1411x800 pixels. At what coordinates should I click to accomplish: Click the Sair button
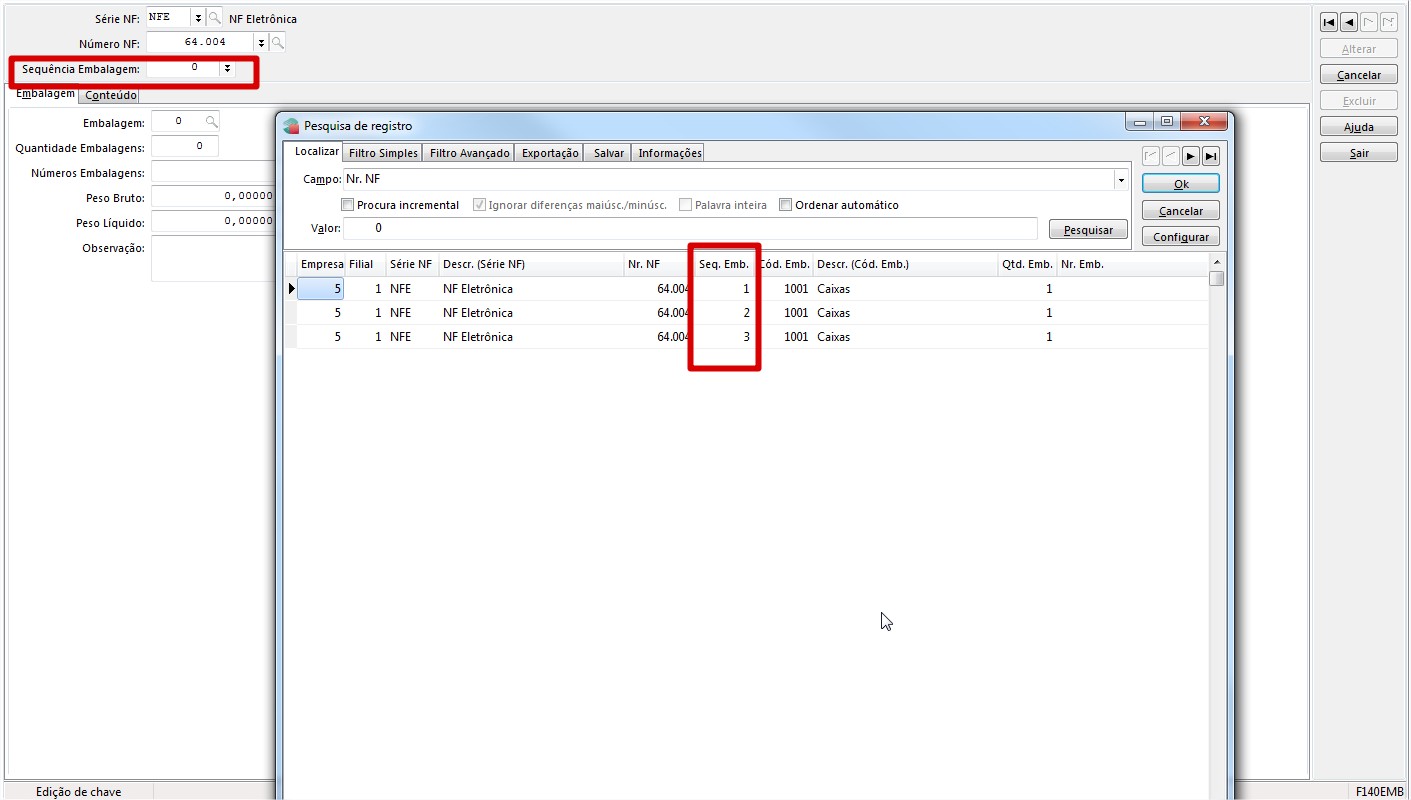click(x=1359, y=153)
